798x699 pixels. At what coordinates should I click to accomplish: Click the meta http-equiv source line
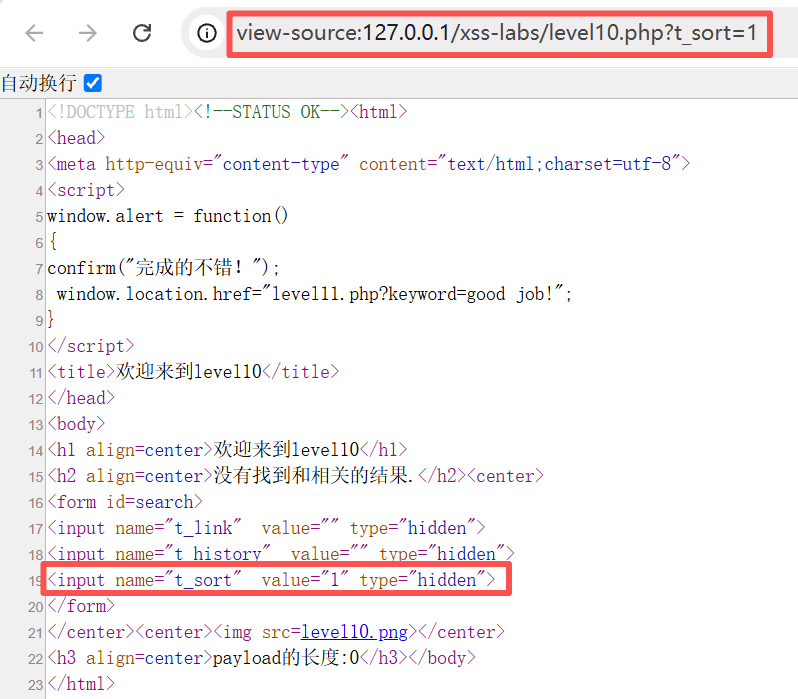(368, 164)
